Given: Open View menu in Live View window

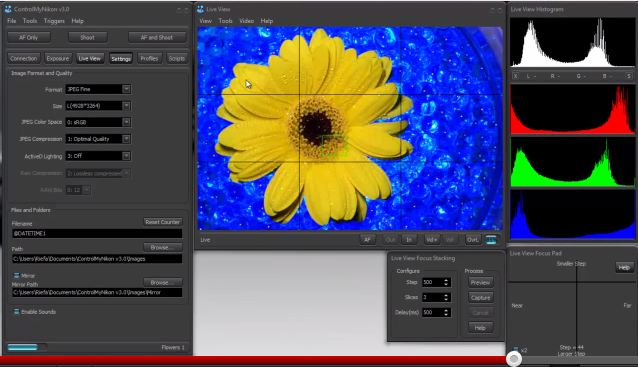Looking at the screenshot, I should (x=205, y=21).
